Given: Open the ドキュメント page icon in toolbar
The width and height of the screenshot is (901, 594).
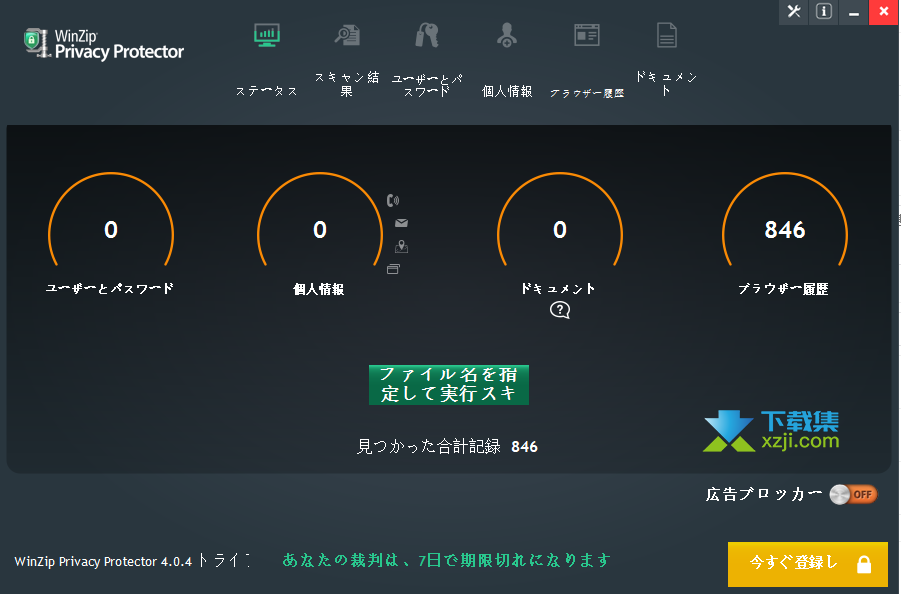Looking at the screenshot, I should 667,35.
